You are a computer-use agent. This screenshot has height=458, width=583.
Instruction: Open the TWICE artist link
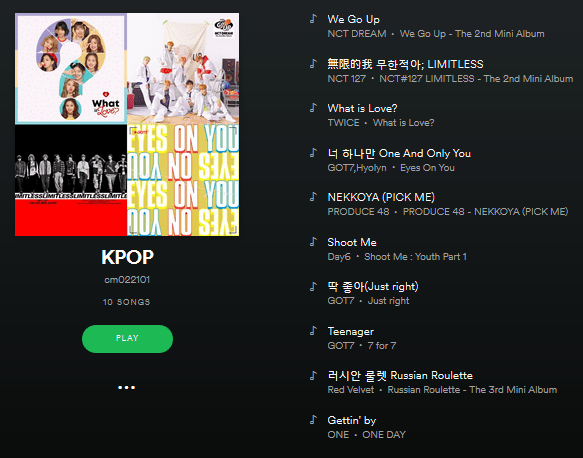tap(343, 123)
